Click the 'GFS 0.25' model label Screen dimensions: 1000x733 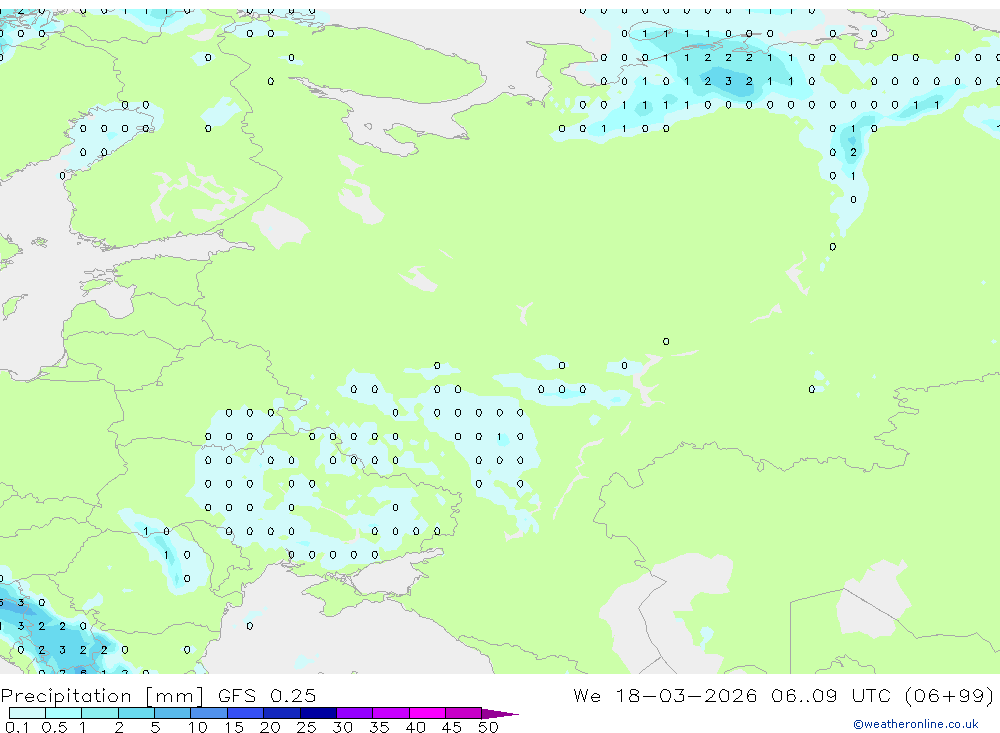267,695
